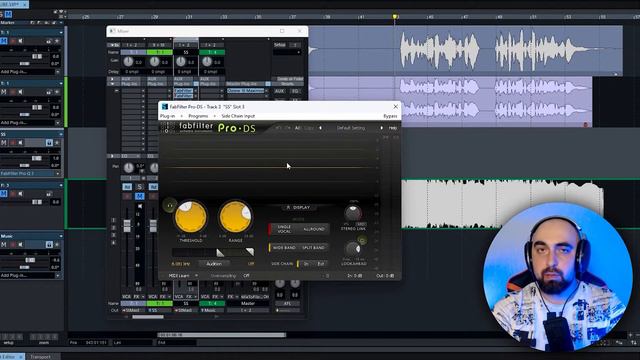The image size is (640, 360).
Task: Click the AUX button in mixer master section
Action: click(280, 91)
